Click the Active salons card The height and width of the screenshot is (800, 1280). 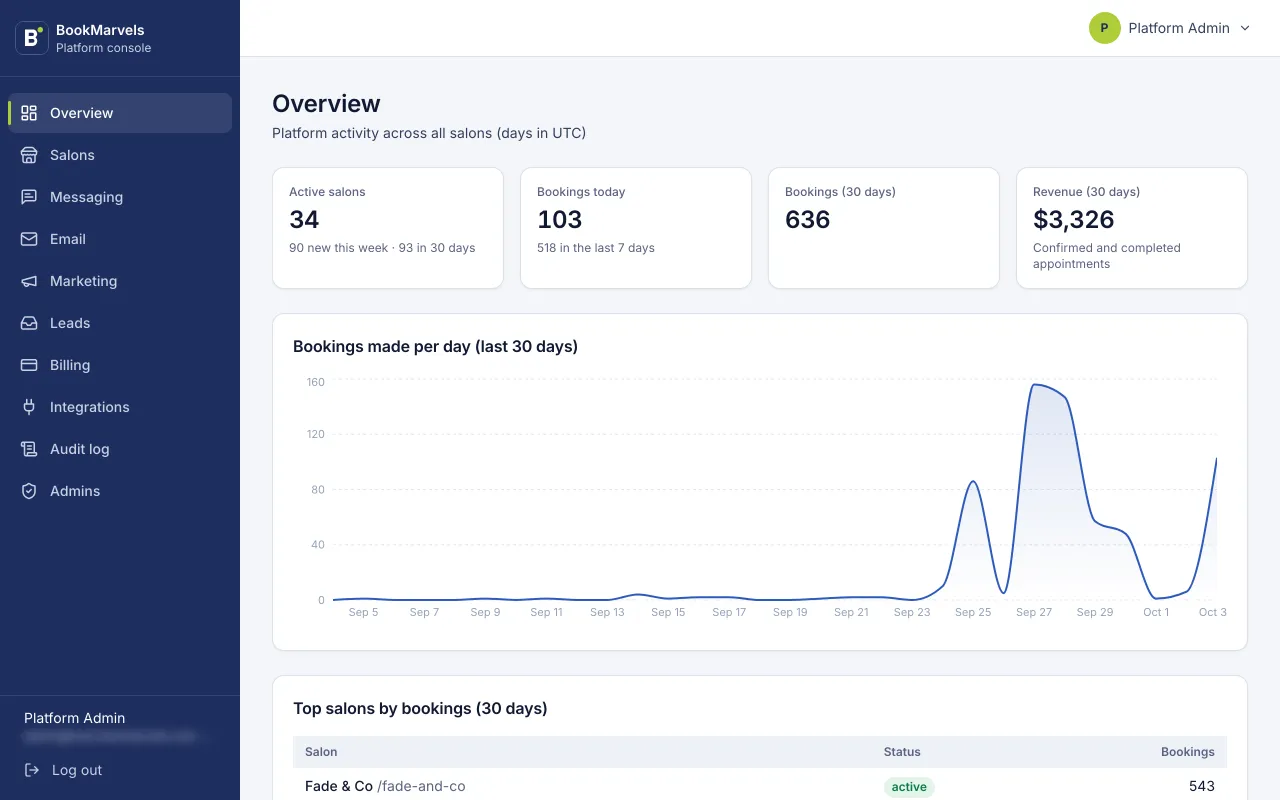pyautogui.click(x=388, y=228)
